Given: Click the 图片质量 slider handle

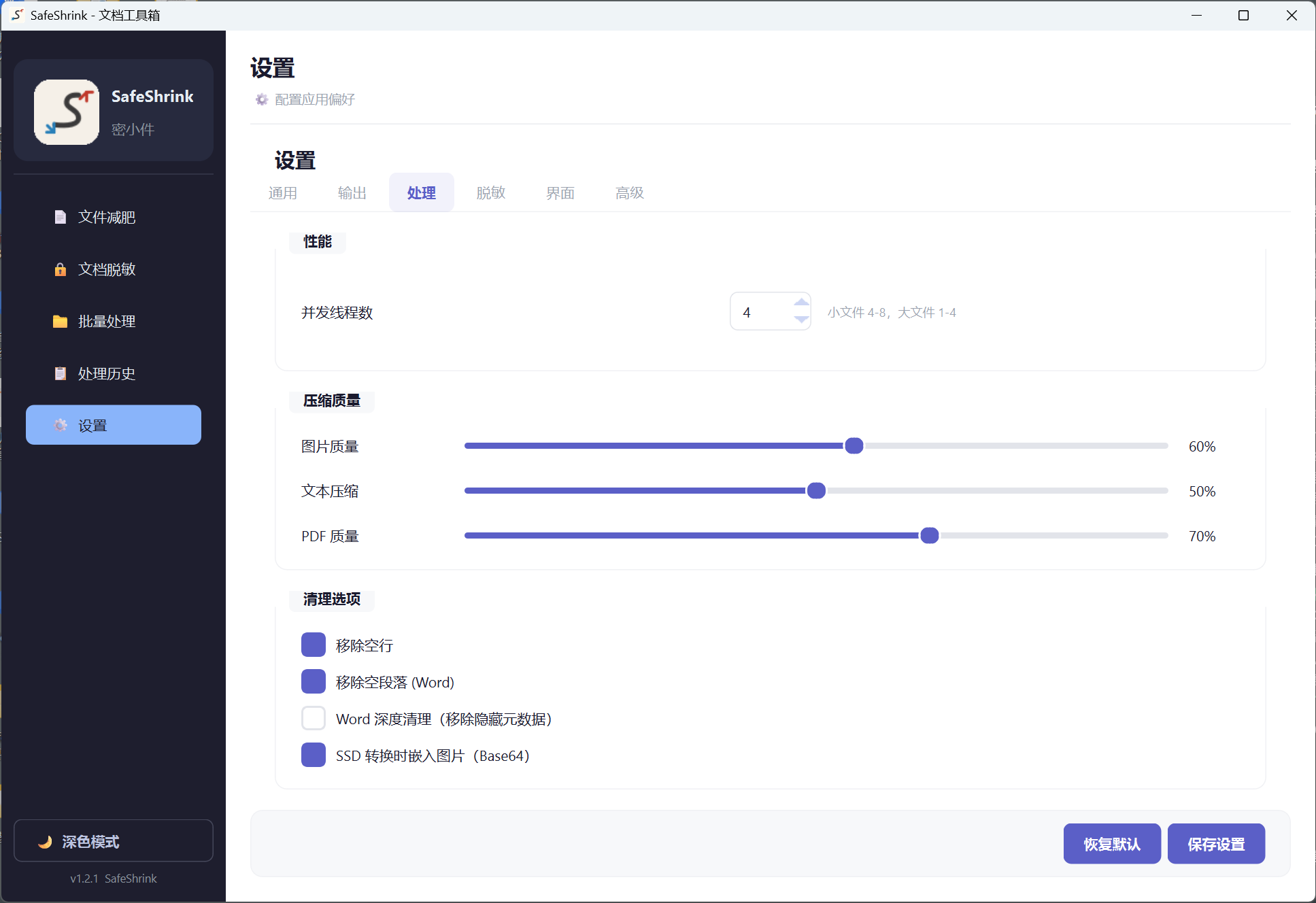Looking at the screenshot, I should click(854, 446).
